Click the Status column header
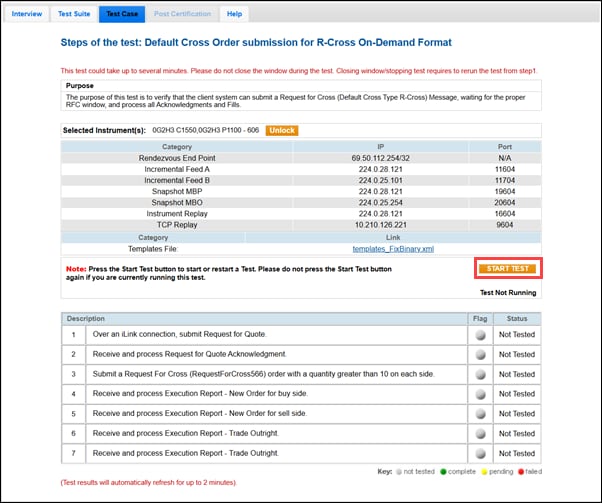 [517, 318]
